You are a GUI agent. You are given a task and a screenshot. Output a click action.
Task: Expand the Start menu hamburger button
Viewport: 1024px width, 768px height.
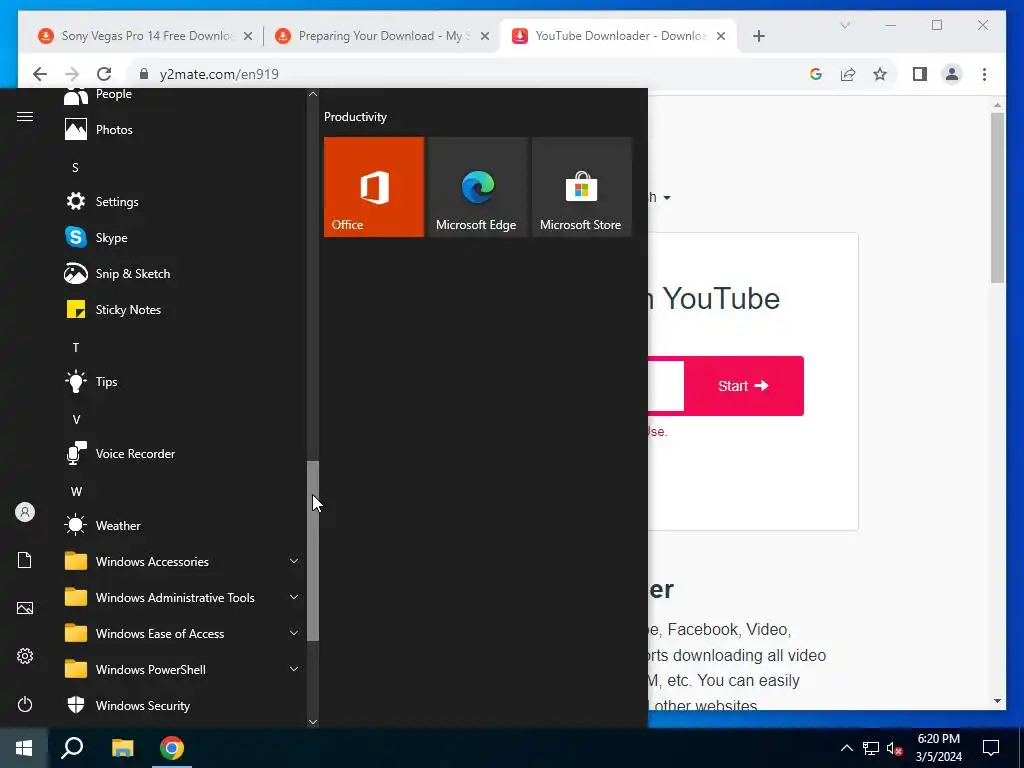pos(25,116)
